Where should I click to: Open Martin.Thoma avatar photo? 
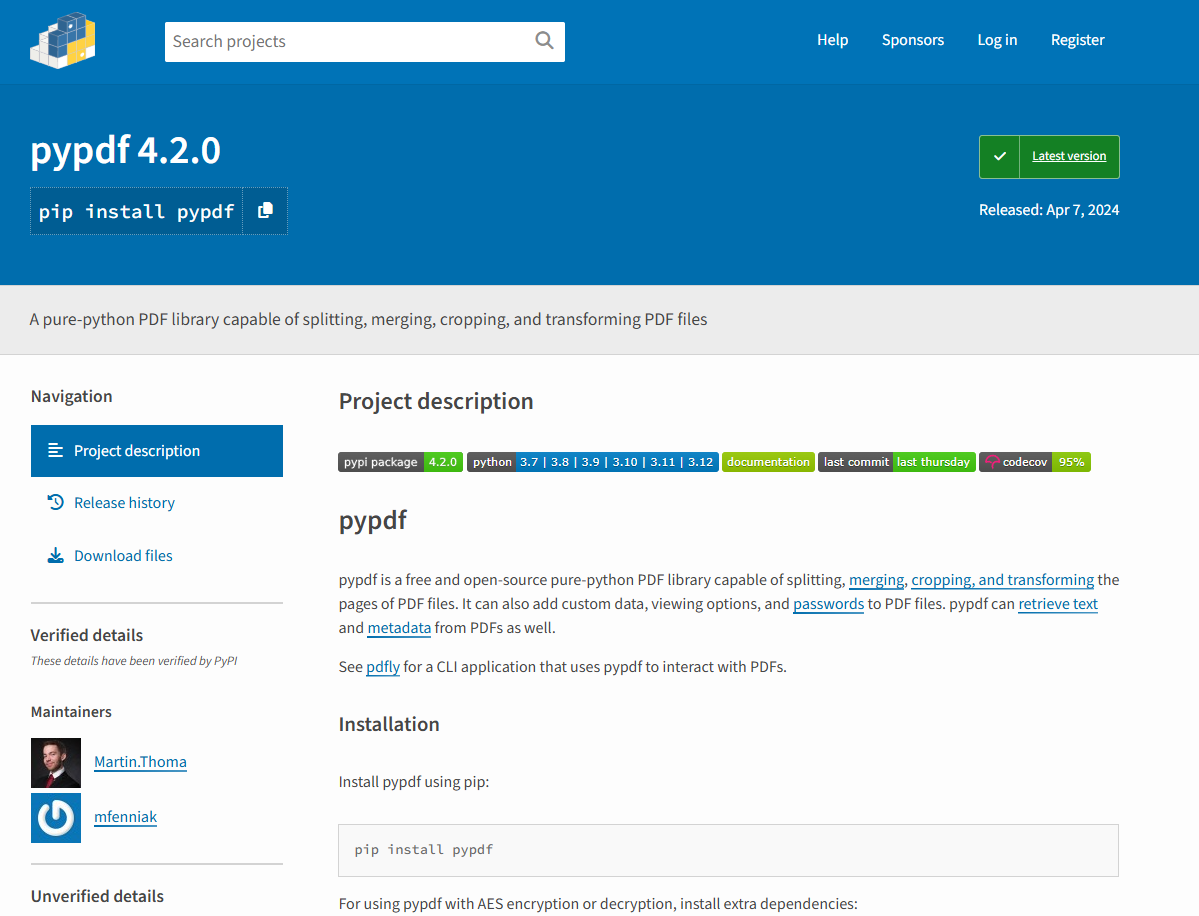pos(56,762)
